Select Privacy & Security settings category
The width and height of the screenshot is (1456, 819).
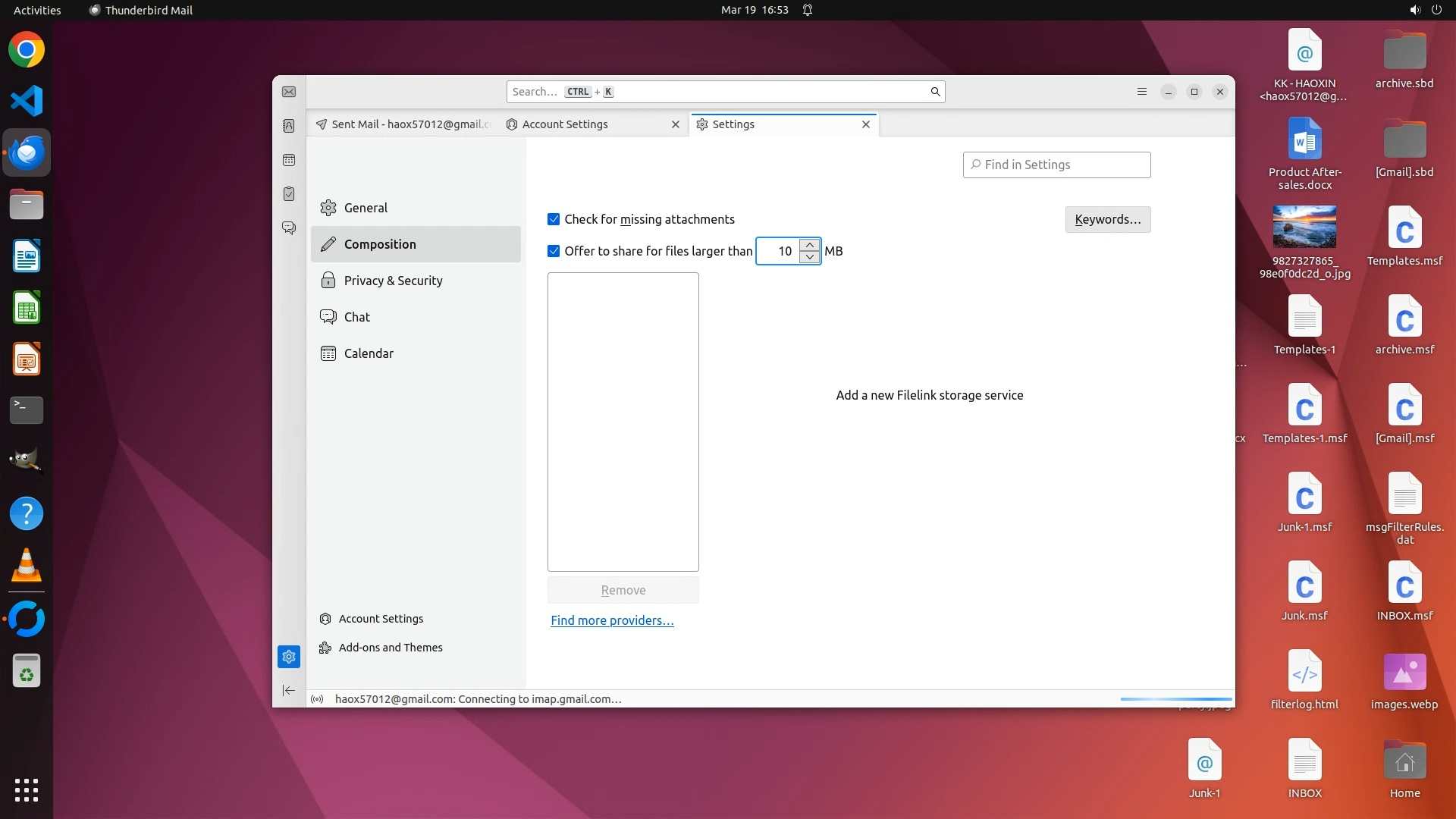point(393,281)
